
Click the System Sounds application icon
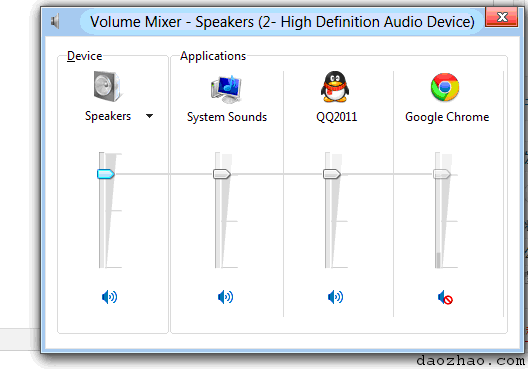tap(226, 89)
